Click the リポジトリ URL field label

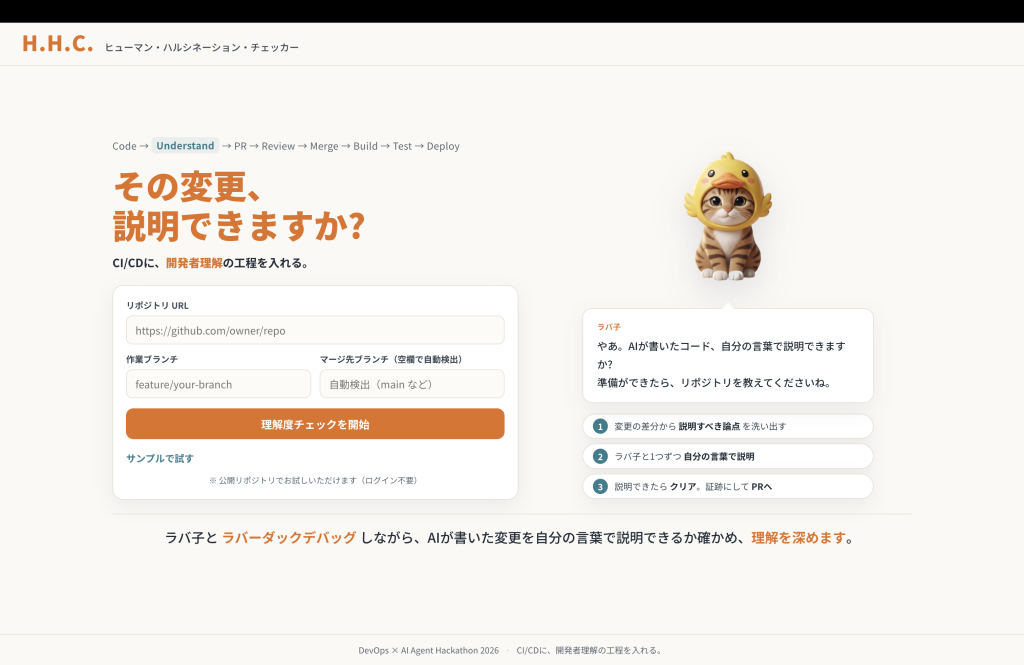157,305
